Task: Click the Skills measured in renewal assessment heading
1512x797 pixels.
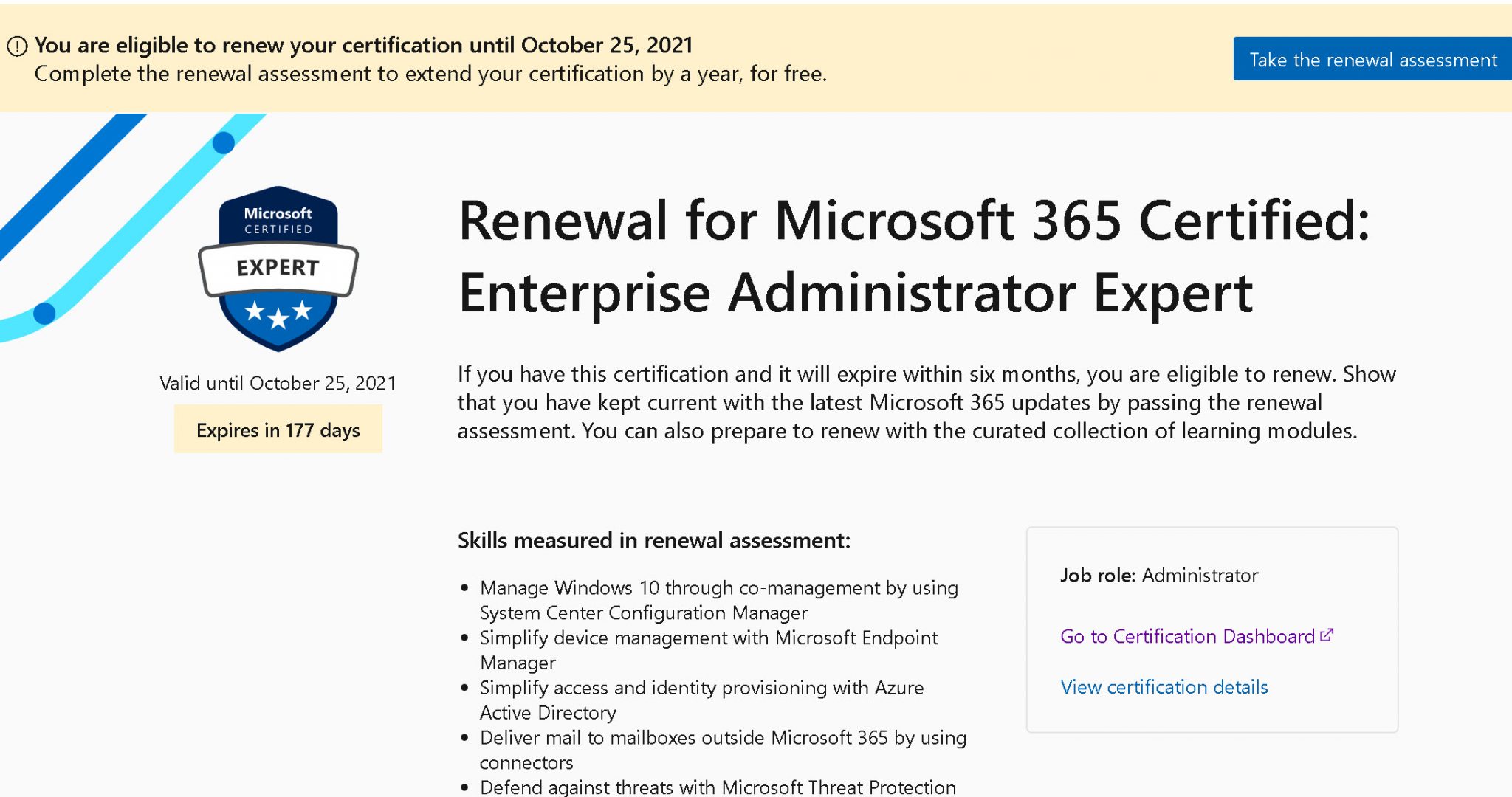Action: [654, 540]
